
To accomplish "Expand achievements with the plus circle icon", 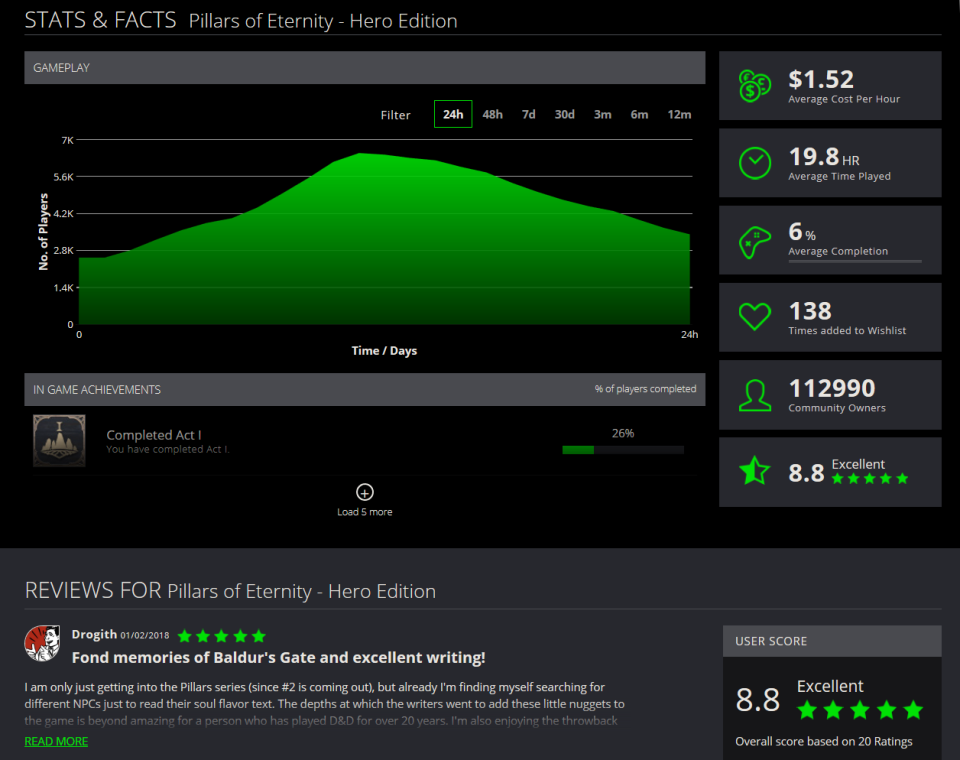I will (365, 492).
